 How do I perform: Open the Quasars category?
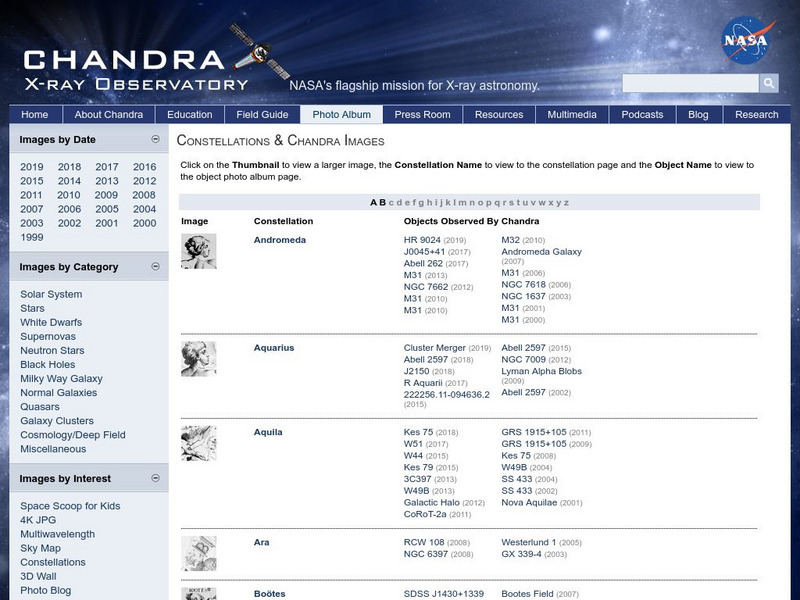coord(40,407)
